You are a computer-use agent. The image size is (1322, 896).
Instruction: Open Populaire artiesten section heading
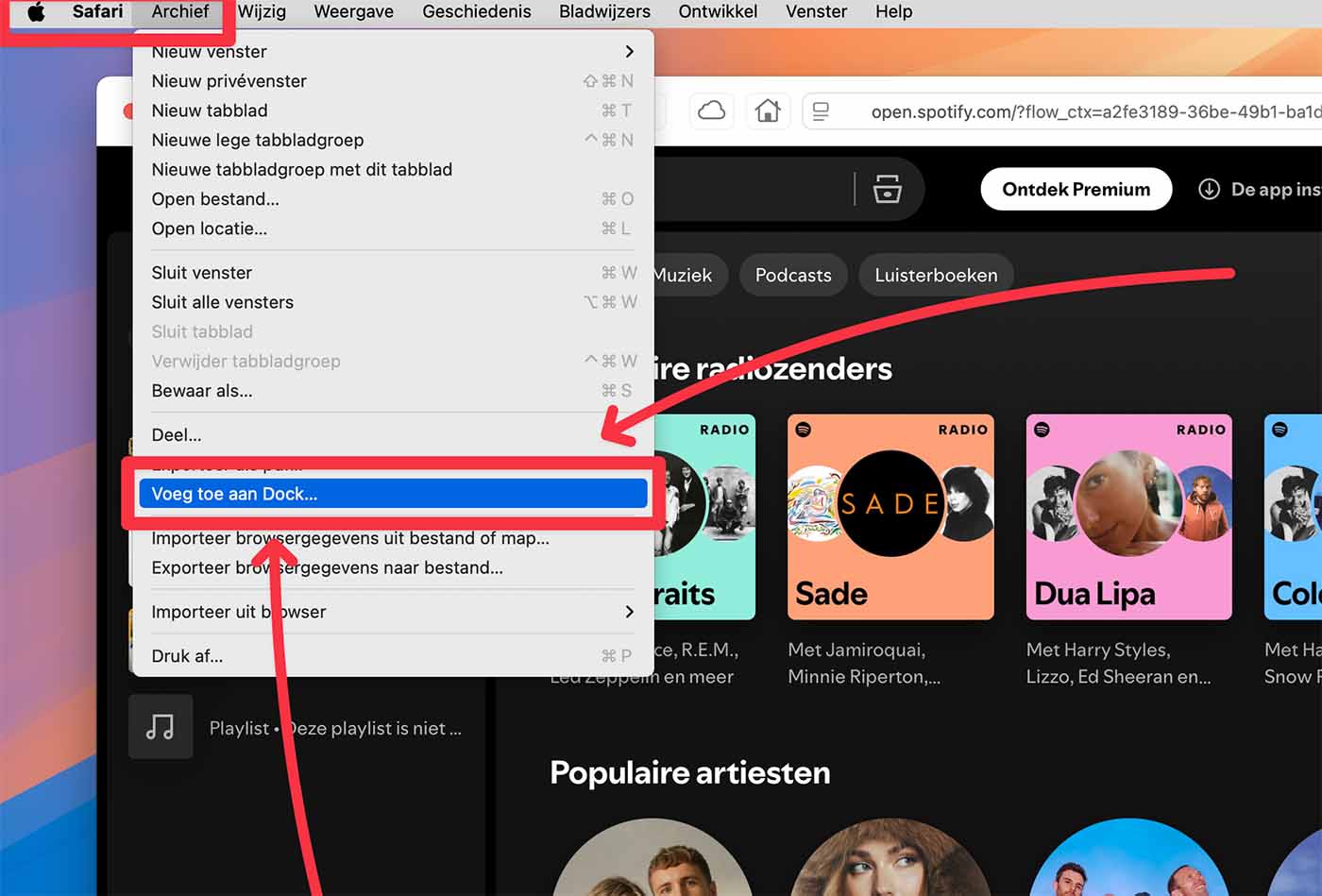pyautogui.click(x=690, y=772)
